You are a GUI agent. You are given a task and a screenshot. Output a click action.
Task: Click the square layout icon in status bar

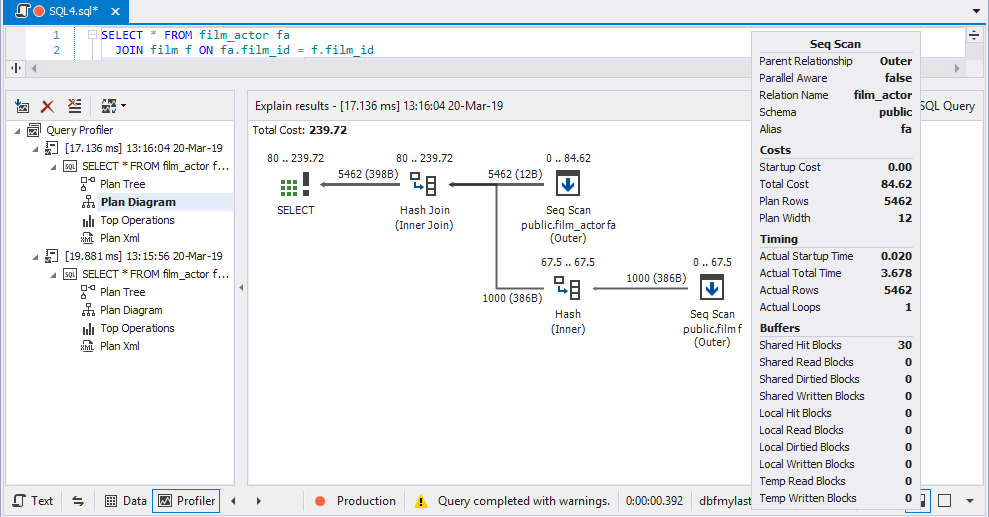coord(944,501)
